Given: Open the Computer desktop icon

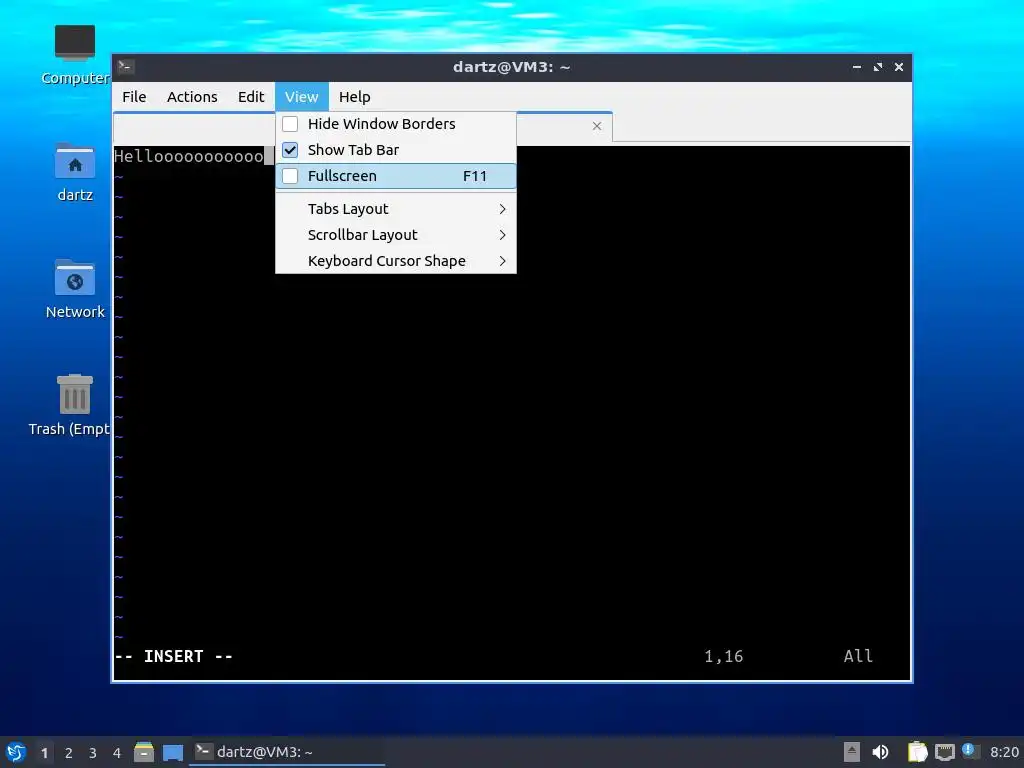Looking at the screenshot, I should pyautogui.click(x=74, y=55).
